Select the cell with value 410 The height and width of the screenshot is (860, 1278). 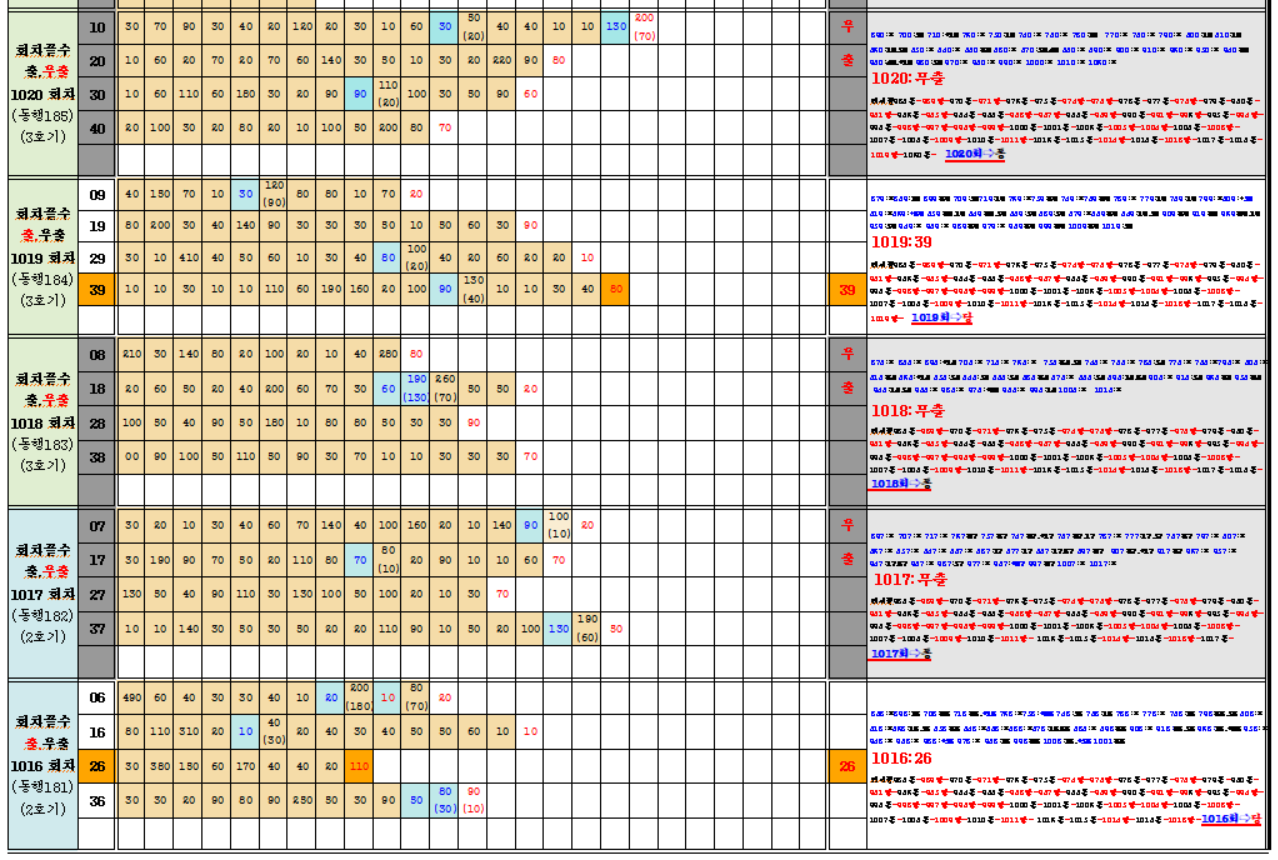click(188, 257)
